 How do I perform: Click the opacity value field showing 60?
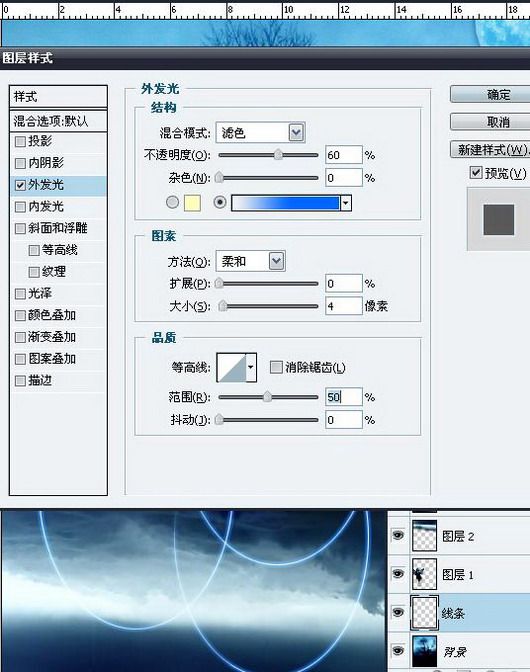pyautogui.click(x=344, y=155)
